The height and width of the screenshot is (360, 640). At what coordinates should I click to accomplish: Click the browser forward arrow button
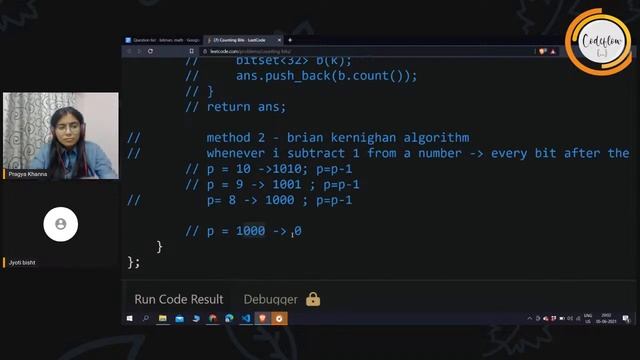[x=139, y=51]
